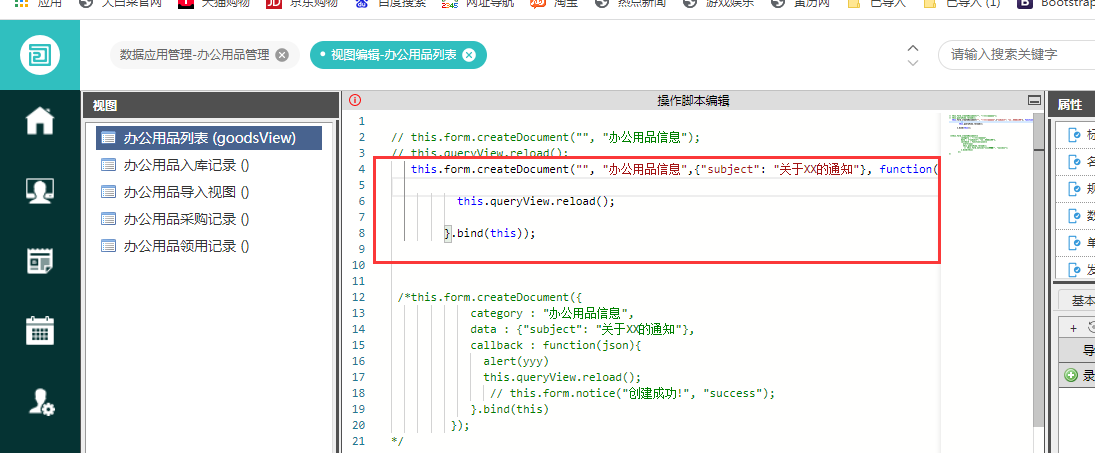Click line 12 /*this.form.createDocument({
Screen dimensions: 1095x453
(x=490, y=297)
